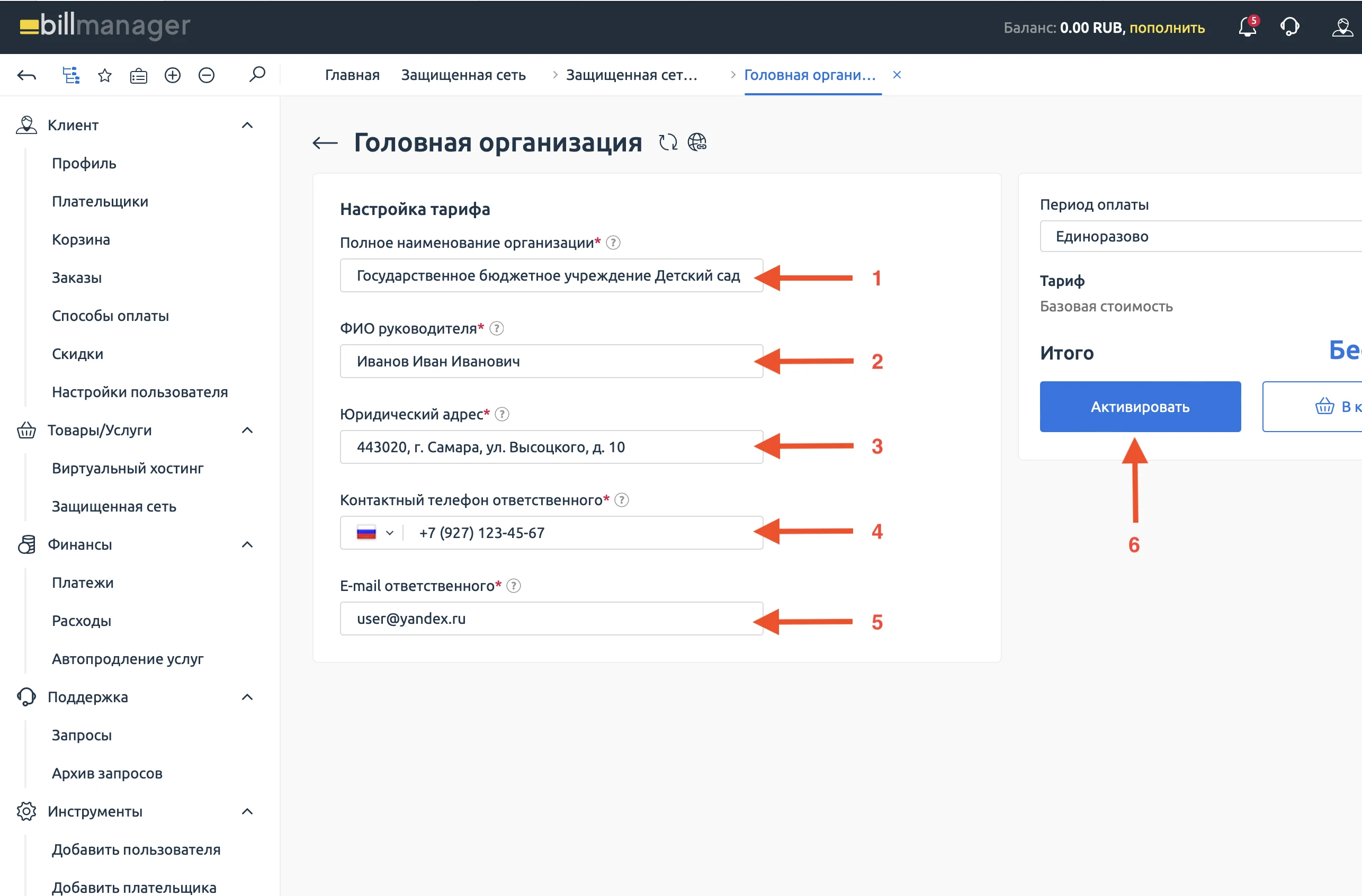Click the billmanager logo
Image resolution: width=1362 pixels, height=896 pixels.
click(x=105, y=26)
